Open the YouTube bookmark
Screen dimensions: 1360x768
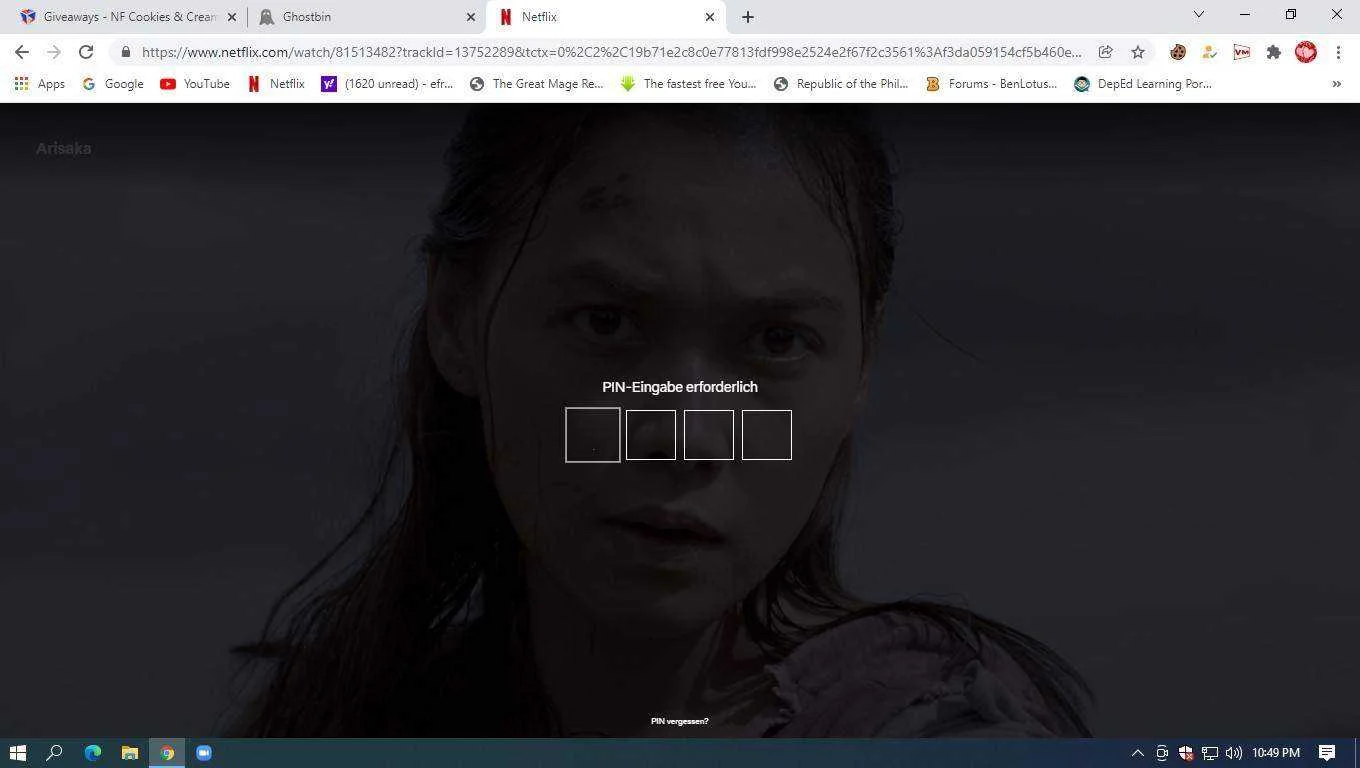[x=195, y=84]
